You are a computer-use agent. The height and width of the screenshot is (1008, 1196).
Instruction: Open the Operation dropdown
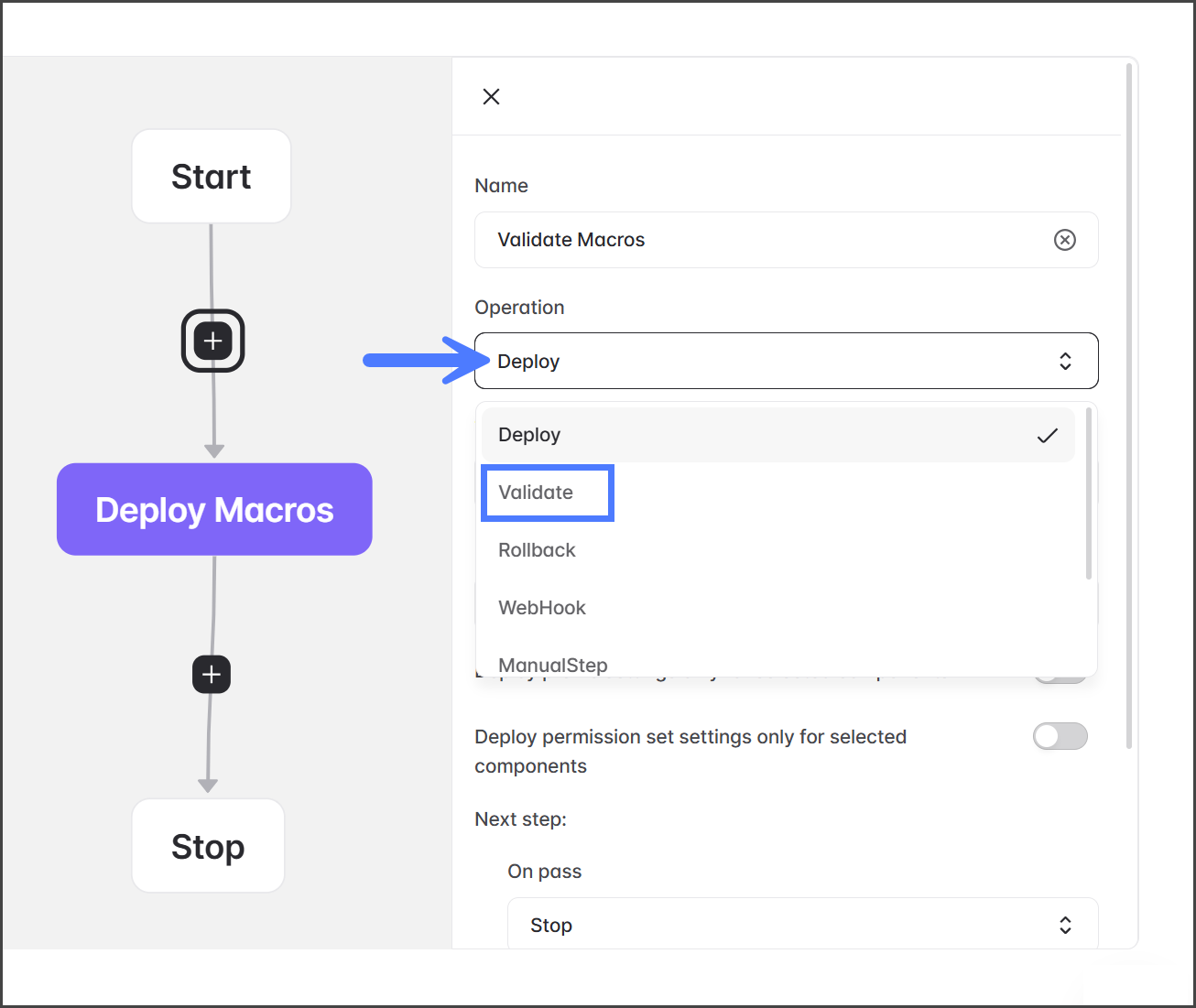[x=785, y=362]
